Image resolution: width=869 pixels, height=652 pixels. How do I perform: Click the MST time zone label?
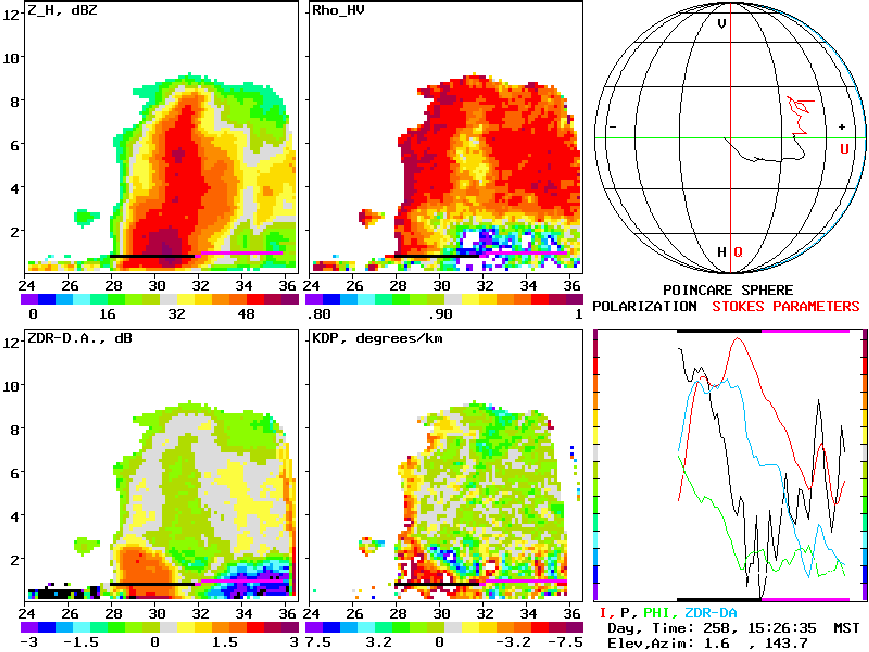point(846,628)
